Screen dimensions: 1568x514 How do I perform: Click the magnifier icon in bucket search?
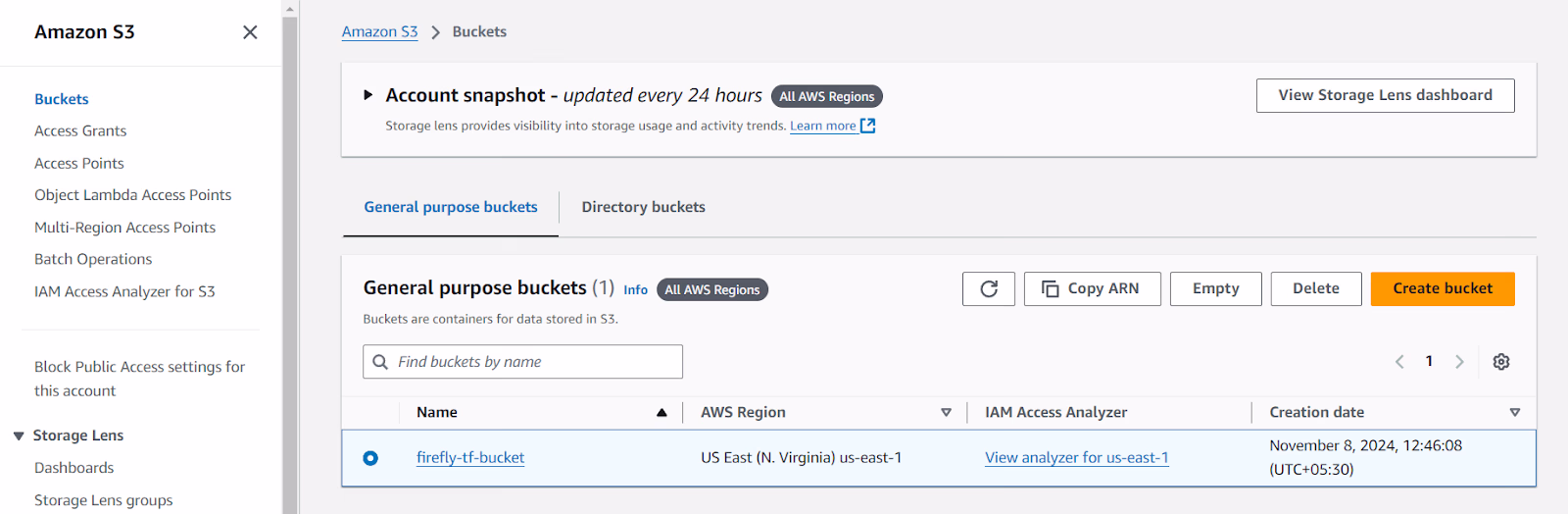[x=380, y=362]
